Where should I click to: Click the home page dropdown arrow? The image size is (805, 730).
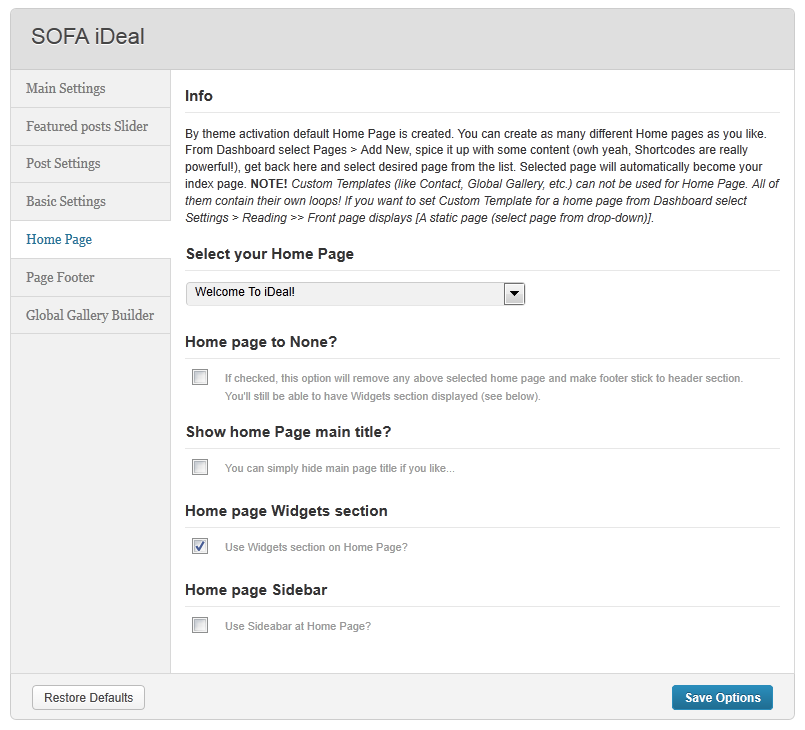(x=514, y=294)
